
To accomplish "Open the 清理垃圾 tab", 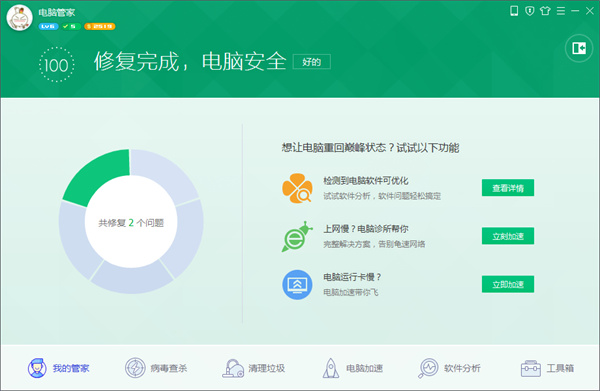I will tap(254, 368).
